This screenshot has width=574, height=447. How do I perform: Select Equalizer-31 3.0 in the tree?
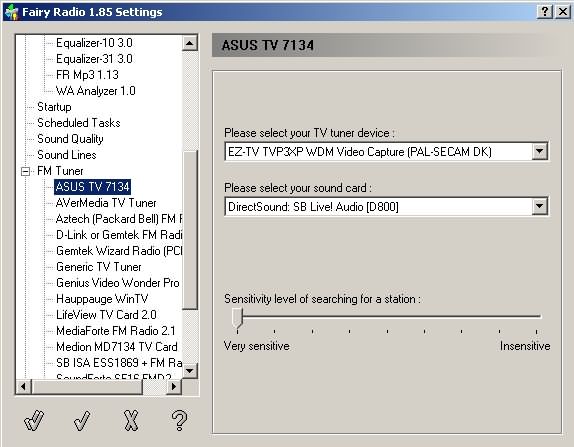tap(94, 59)
